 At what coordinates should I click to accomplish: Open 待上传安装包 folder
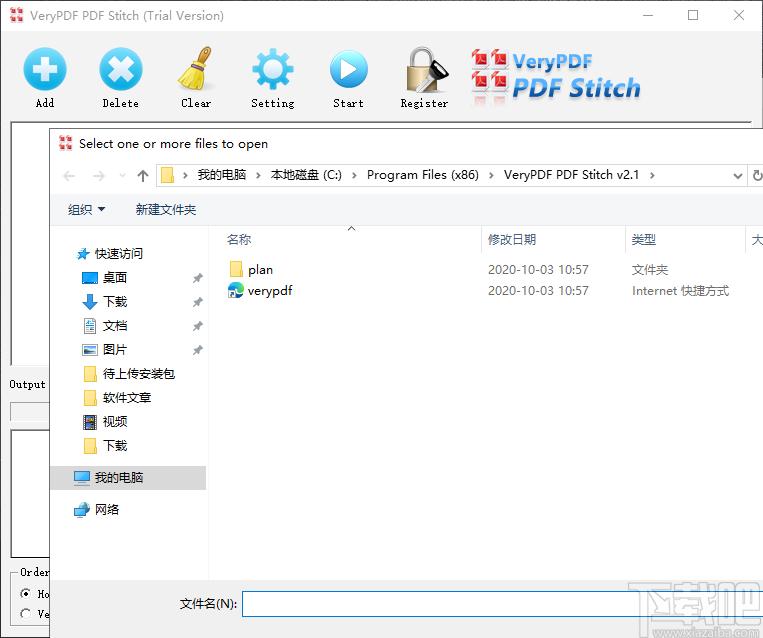(139, 374)
